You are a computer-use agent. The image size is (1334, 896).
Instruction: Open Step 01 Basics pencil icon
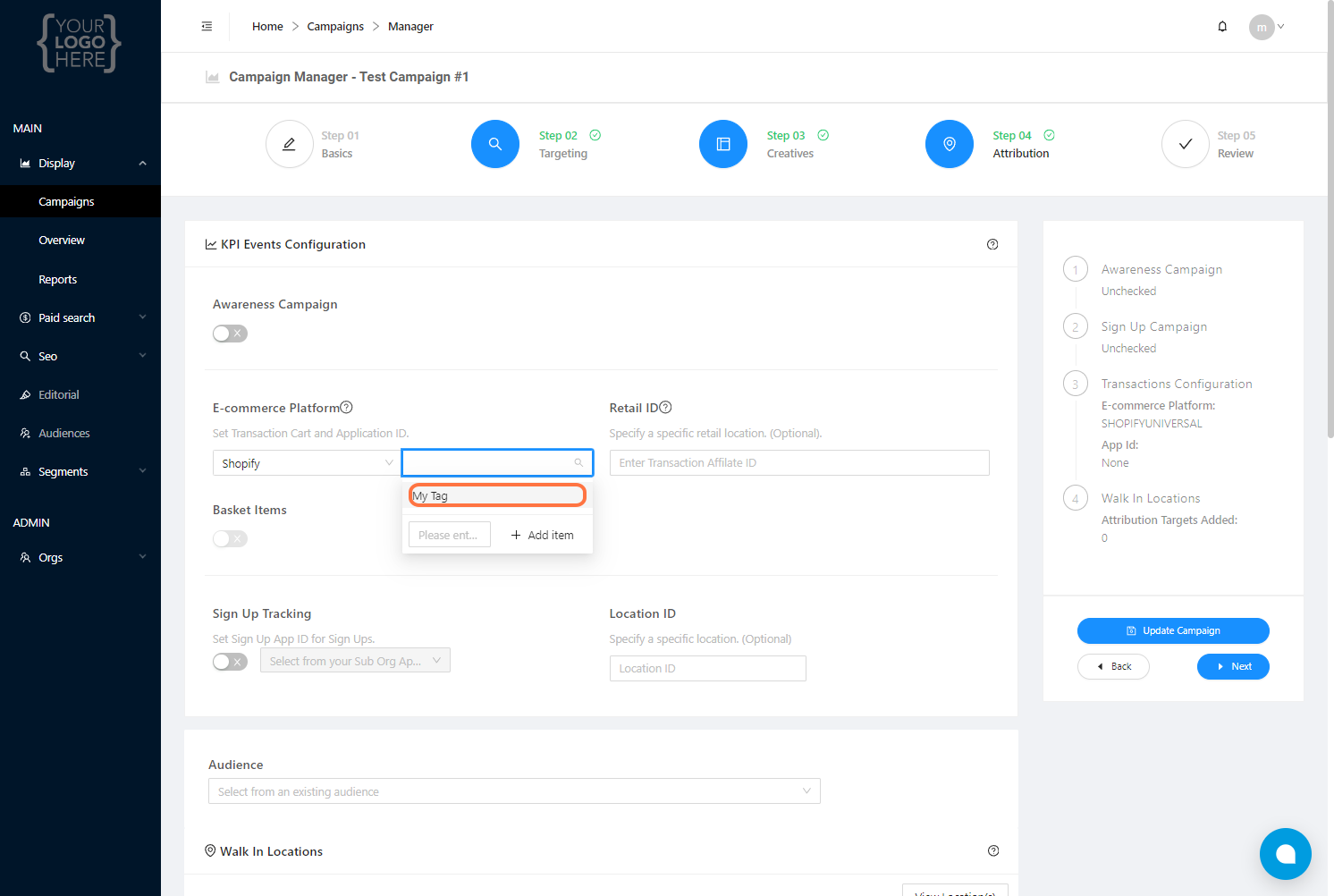(x=290, y=144)
